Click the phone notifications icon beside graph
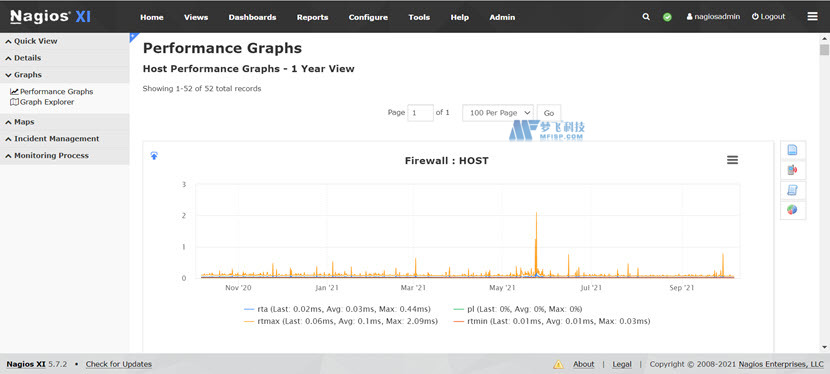830x374 pixels. pyautogui.click(x=792, y=170)
